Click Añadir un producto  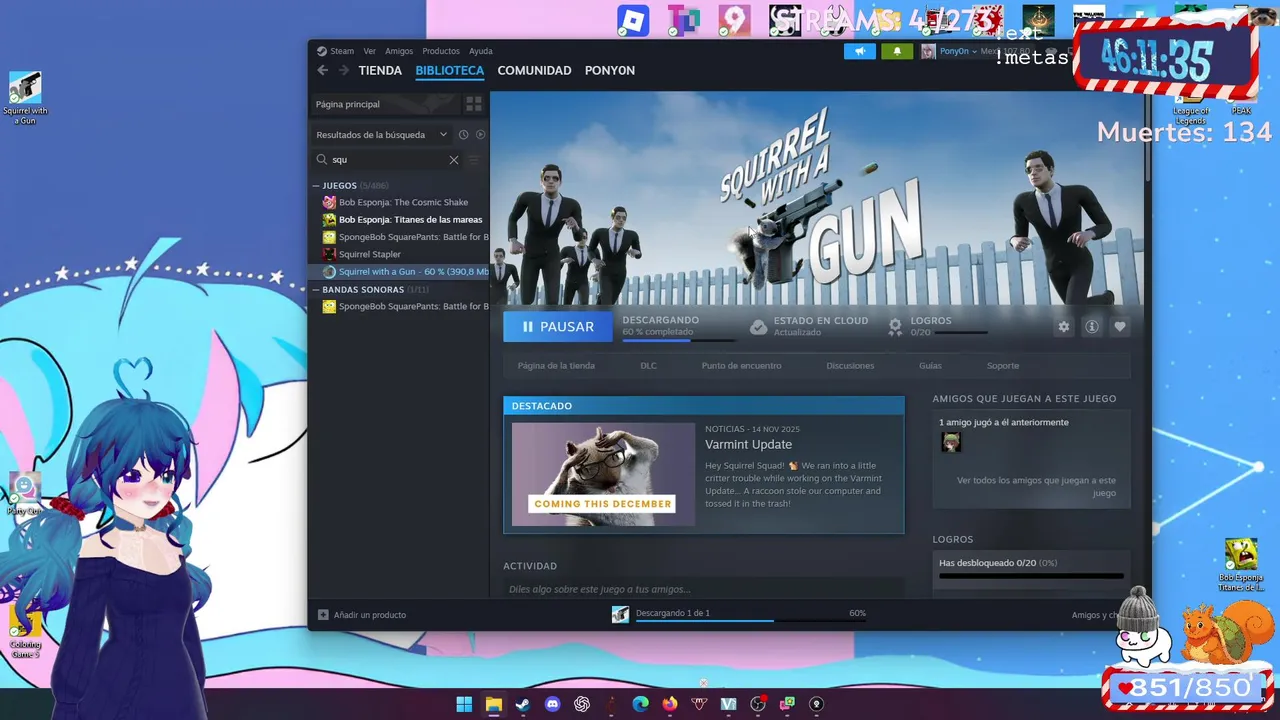click(370, 615)
